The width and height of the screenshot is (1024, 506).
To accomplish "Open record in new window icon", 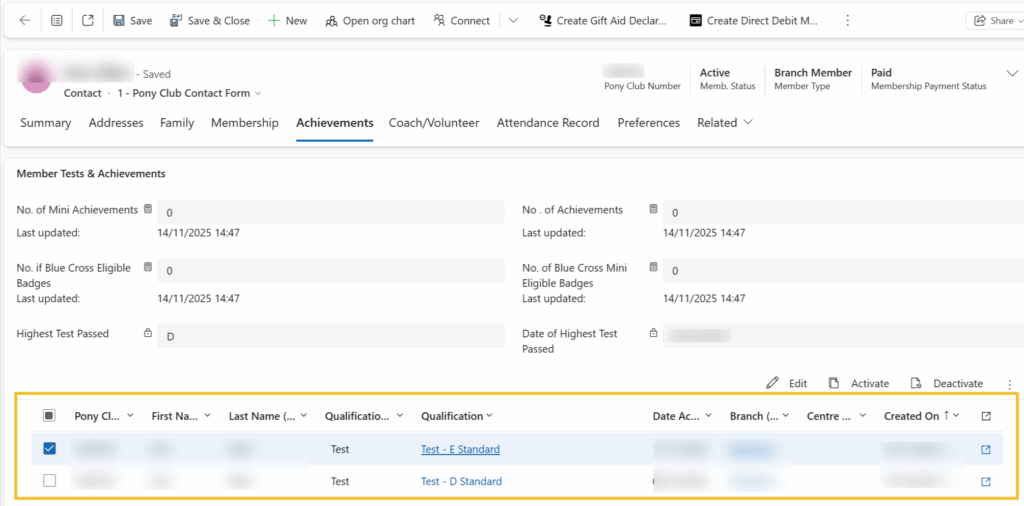I will [x=88, y=20].
